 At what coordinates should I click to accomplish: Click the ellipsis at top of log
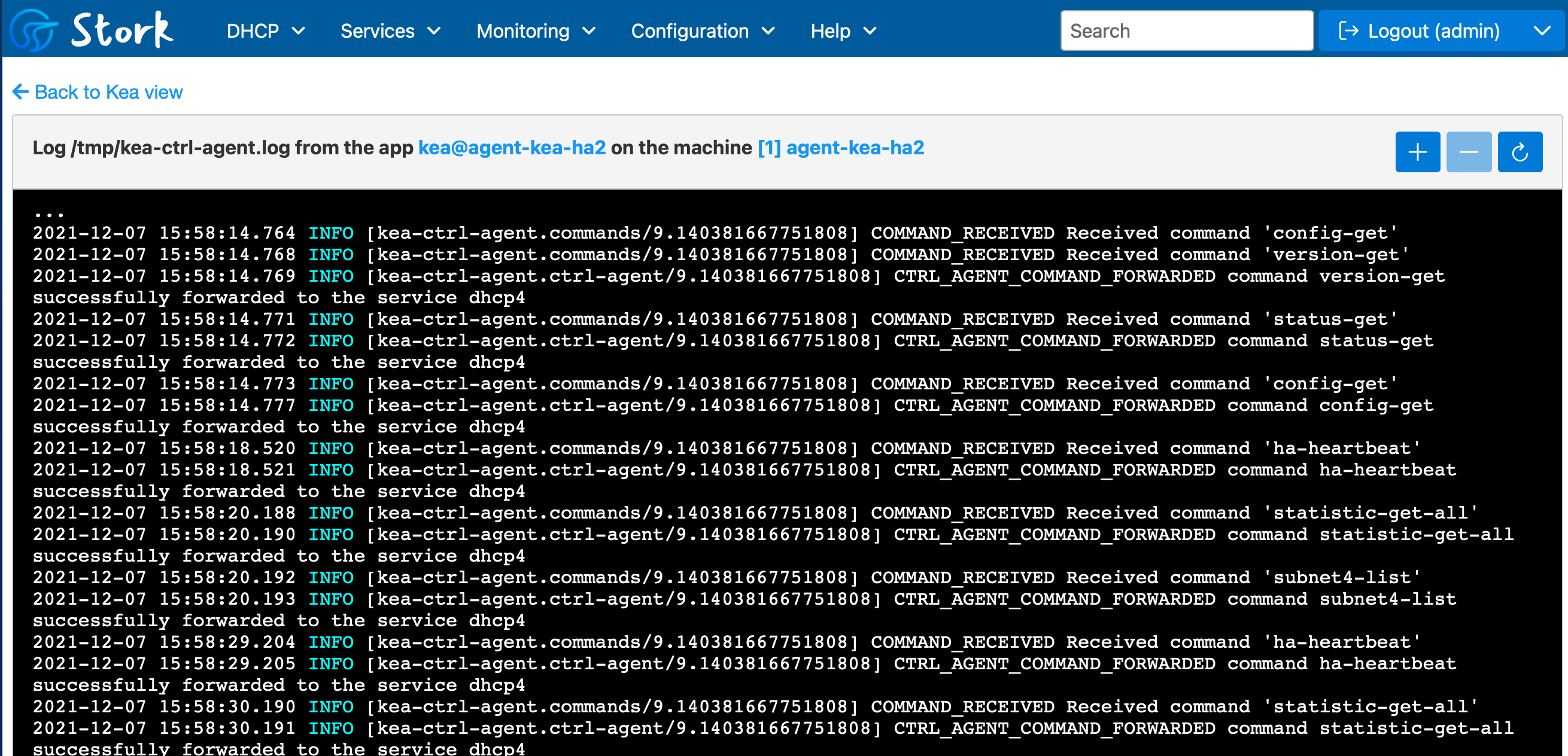point(48,214)
